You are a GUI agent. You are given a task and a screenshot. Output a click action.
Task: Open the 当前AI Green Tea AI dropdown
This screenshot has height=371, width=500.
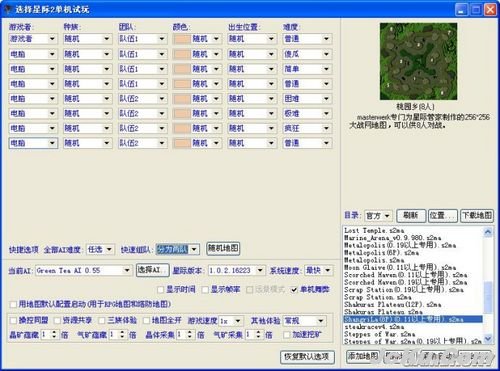click(83, 270)
